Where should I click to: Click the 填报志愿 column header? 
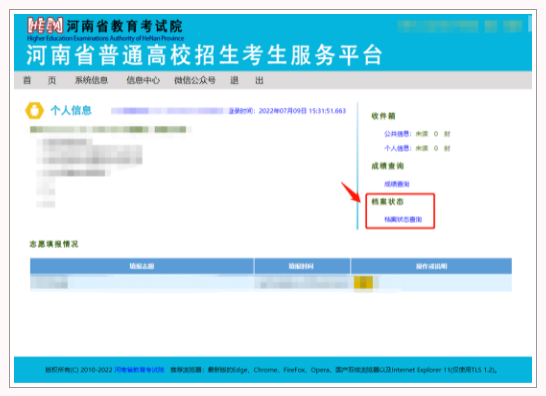click(x=142, y=266)
